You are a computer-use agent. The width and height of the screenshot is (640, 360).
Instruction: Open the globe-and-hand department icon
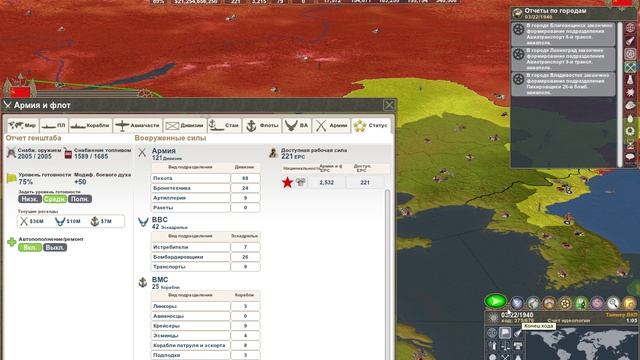point(533,303)
